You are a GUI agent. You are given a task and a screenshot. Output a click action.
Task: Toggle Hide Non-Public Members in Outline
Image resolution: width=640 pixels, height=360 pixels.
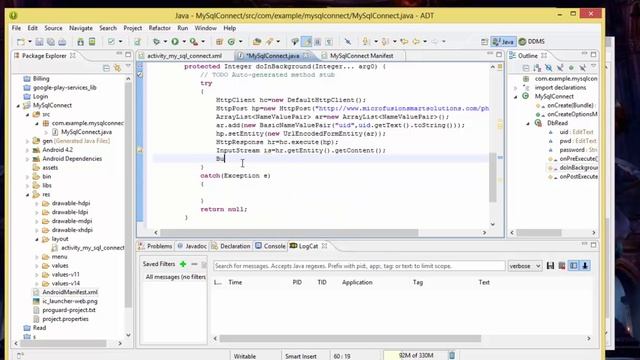tap(571, 68)
